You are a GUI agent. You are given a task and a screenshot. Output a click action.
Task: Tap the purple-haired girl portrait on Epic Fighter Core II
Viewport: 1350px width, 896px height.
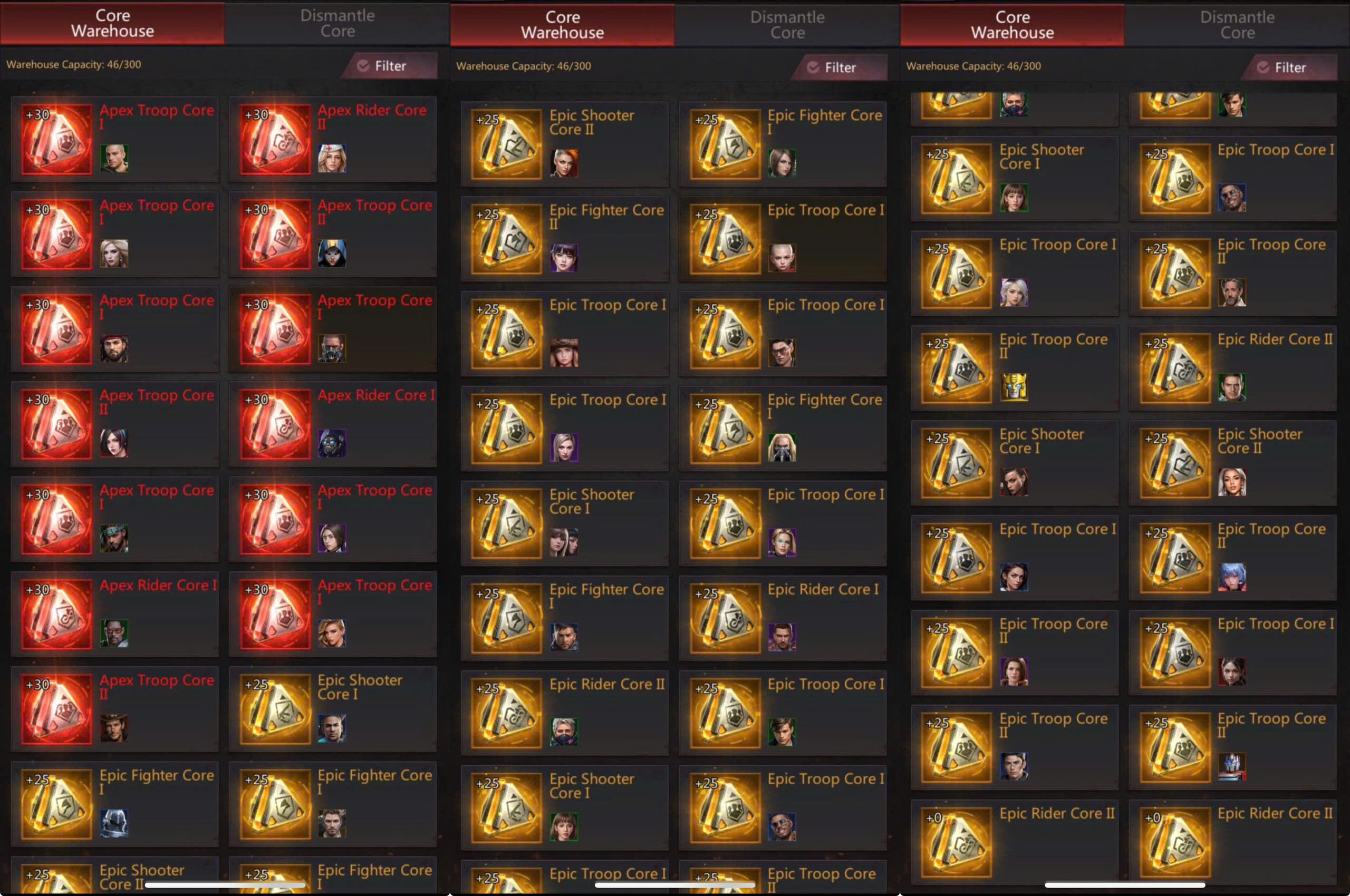click(564, 258)
